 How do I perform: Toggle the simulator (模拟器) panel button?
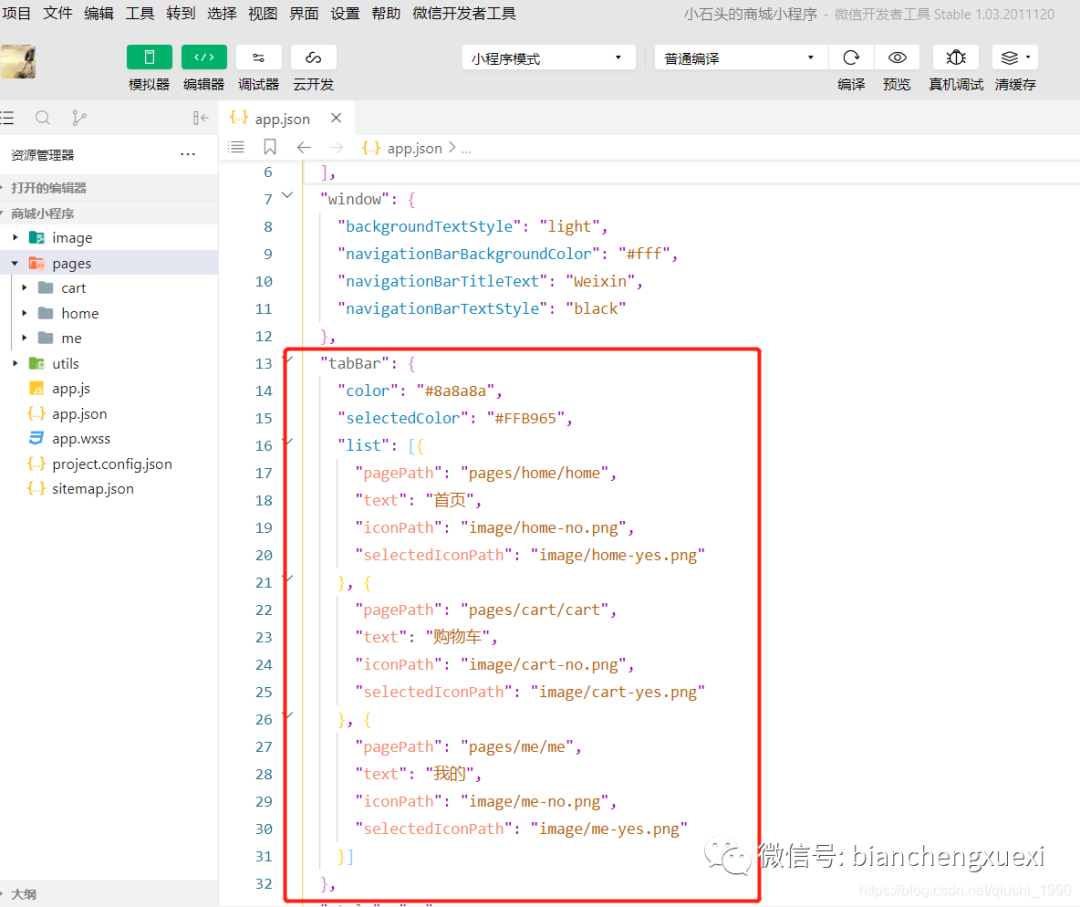pos(149,58)
